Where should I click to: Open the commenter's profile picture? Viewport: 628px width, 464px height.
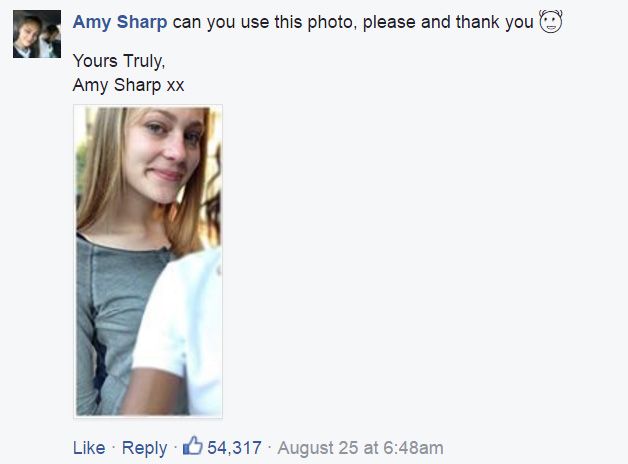(37, 34)
